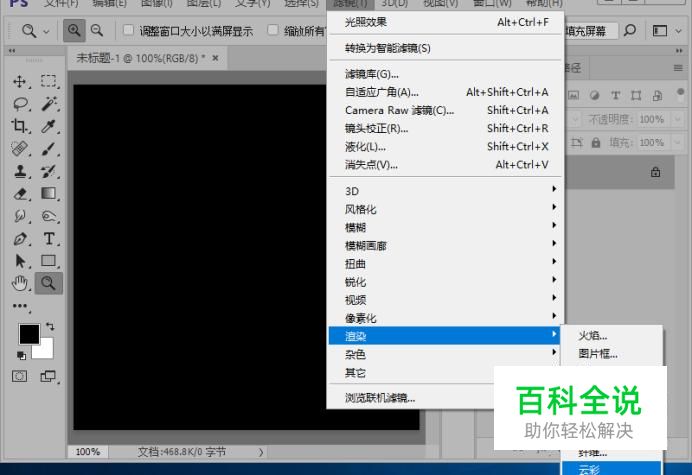
Task: Select the Eraser tool
Action: (20, 194)
